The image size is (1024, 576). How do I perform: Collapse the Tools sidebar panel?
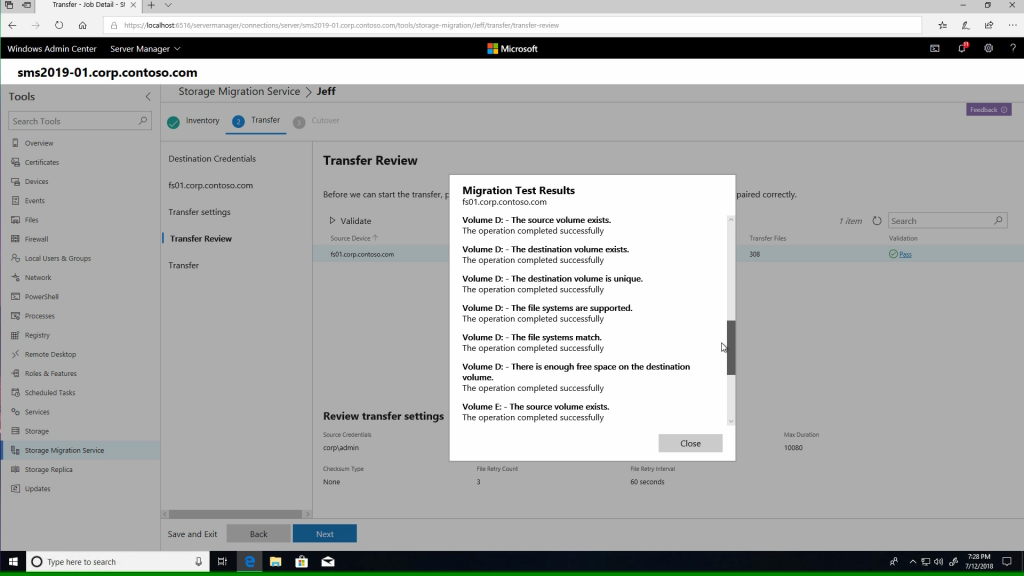[x=148, y=97]
